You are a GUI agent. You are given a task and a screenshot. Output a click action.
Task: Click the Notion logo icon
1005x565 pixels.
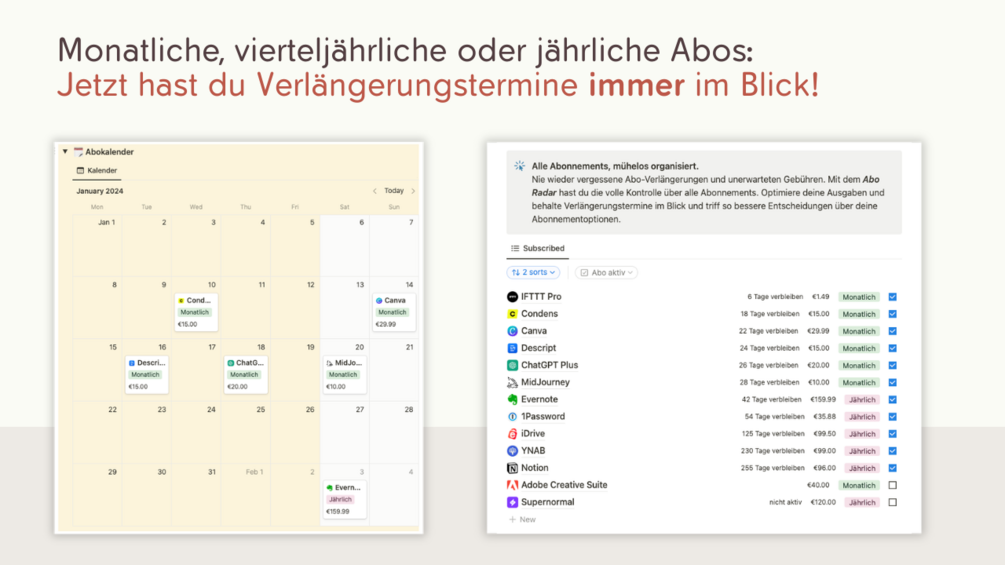[512, 468]
